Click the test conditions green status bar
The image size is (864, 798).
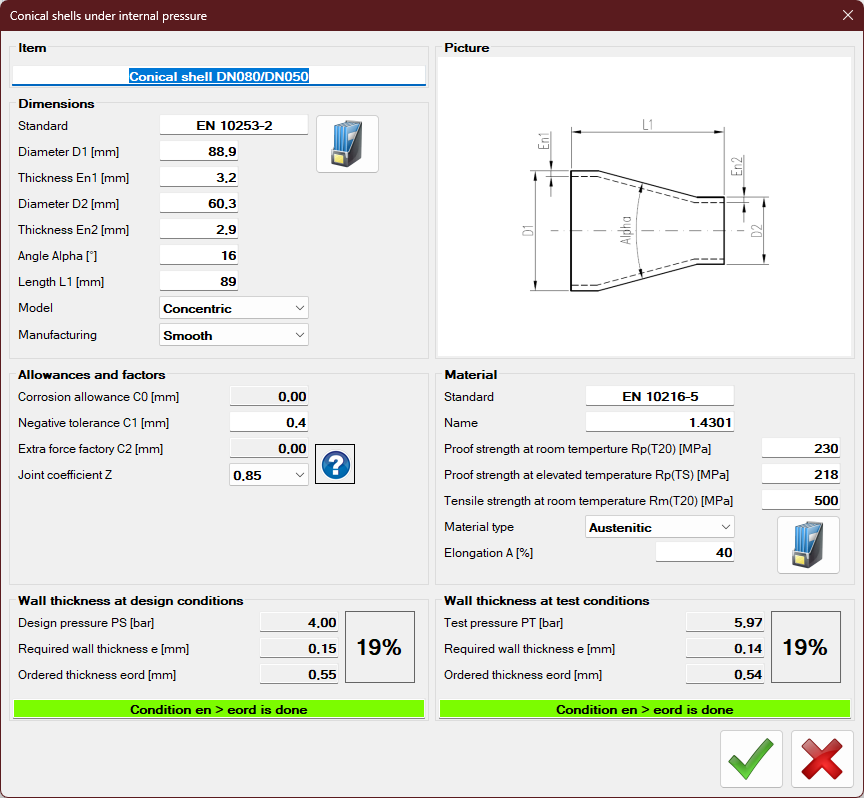click(x=644, y=709)
